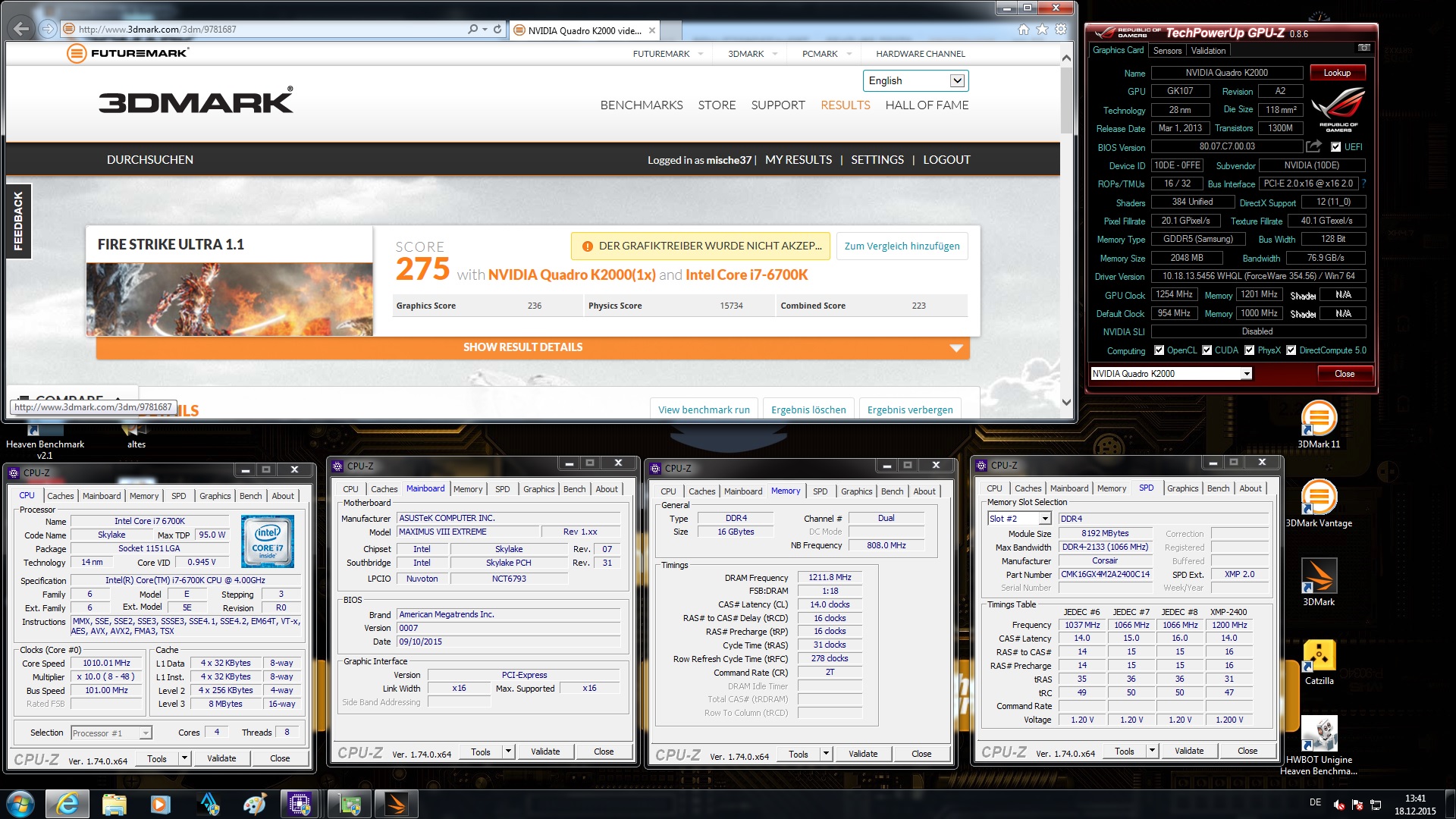Image resolution: width=1456 pixels, height=819 pixels.
Task: Open Windows Explorer from the taskbar
Action: click(114, 804)
